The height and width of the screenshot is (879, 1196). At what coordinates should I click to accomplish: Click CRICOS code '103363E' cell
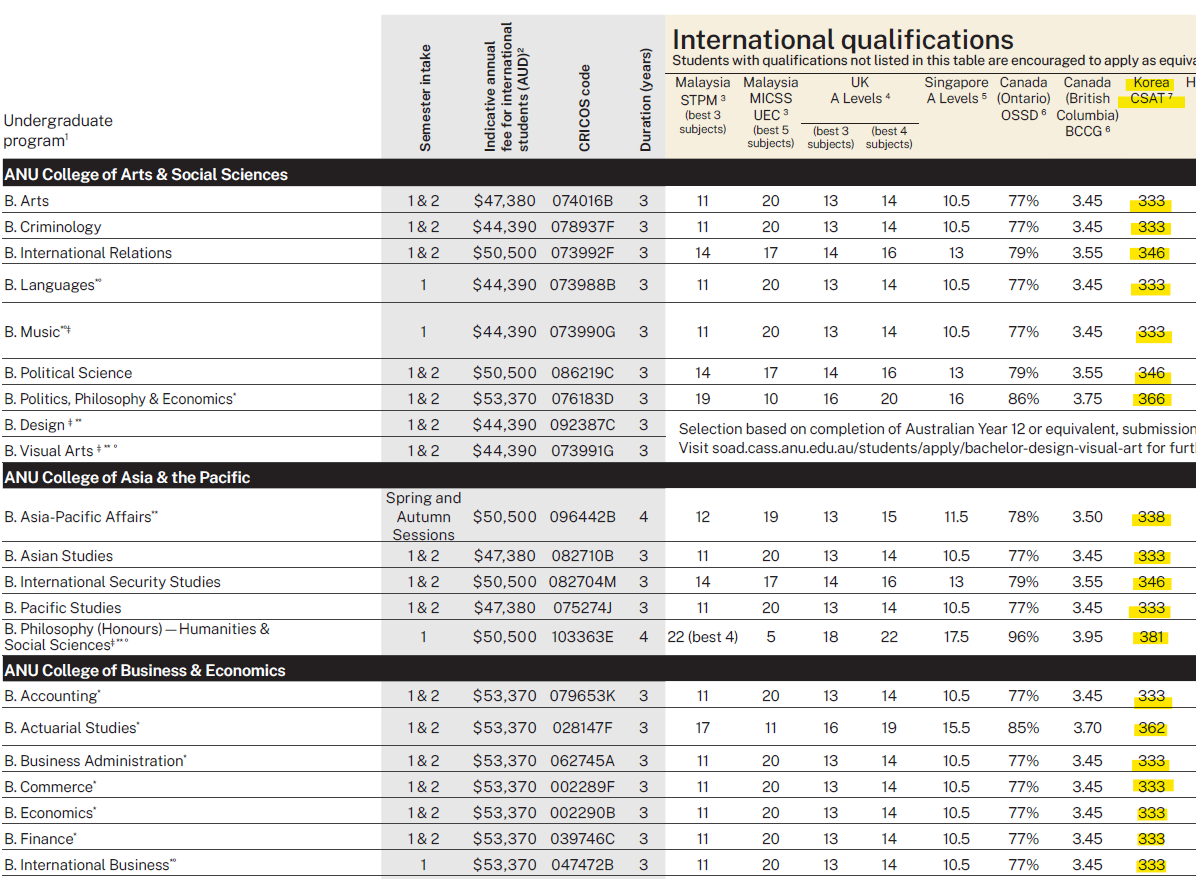pyautogui.click(x=583, y=636)
